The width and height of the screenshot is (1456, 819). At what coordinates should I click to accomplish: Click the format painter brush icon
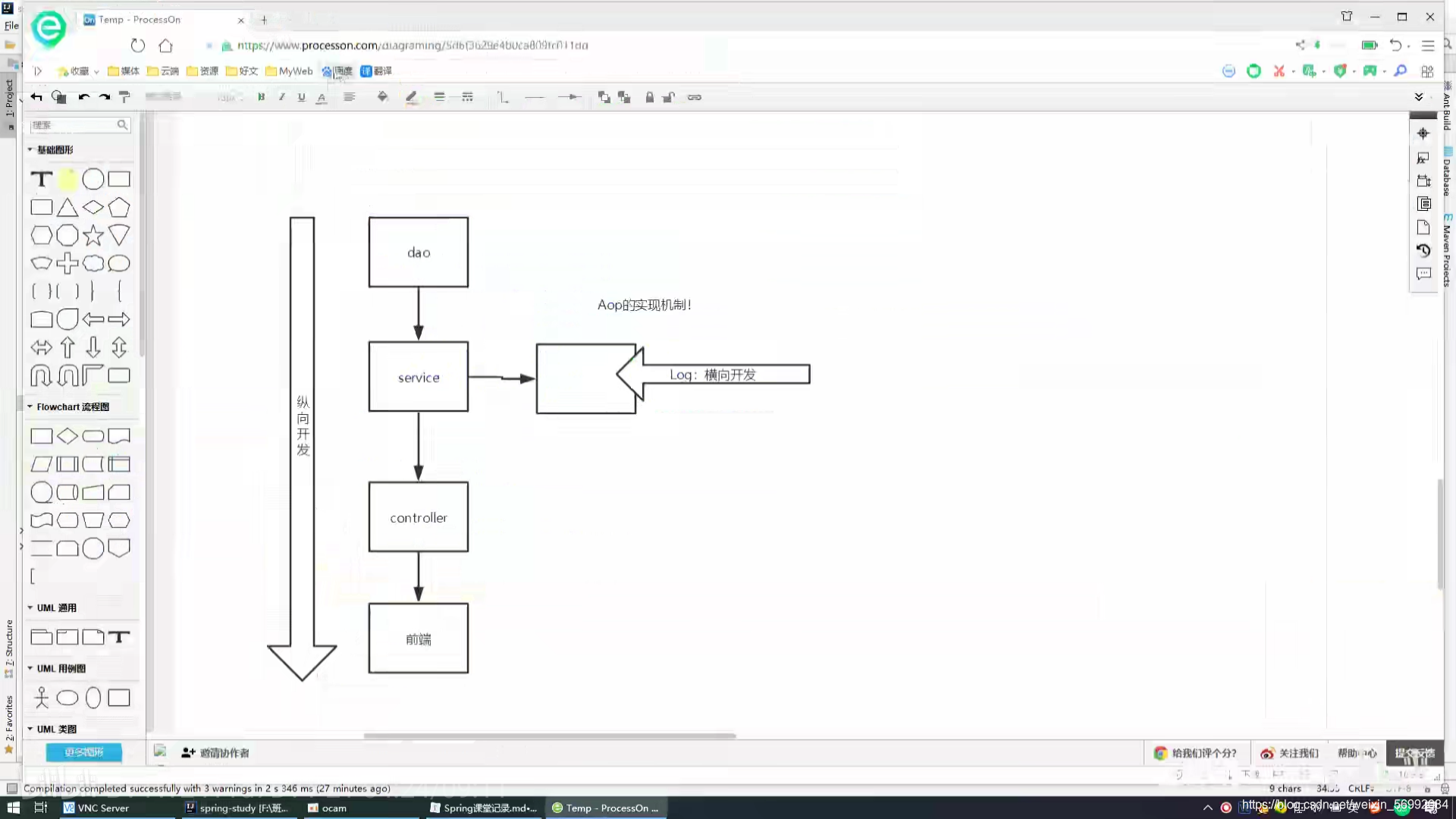[x=125, y=97]
